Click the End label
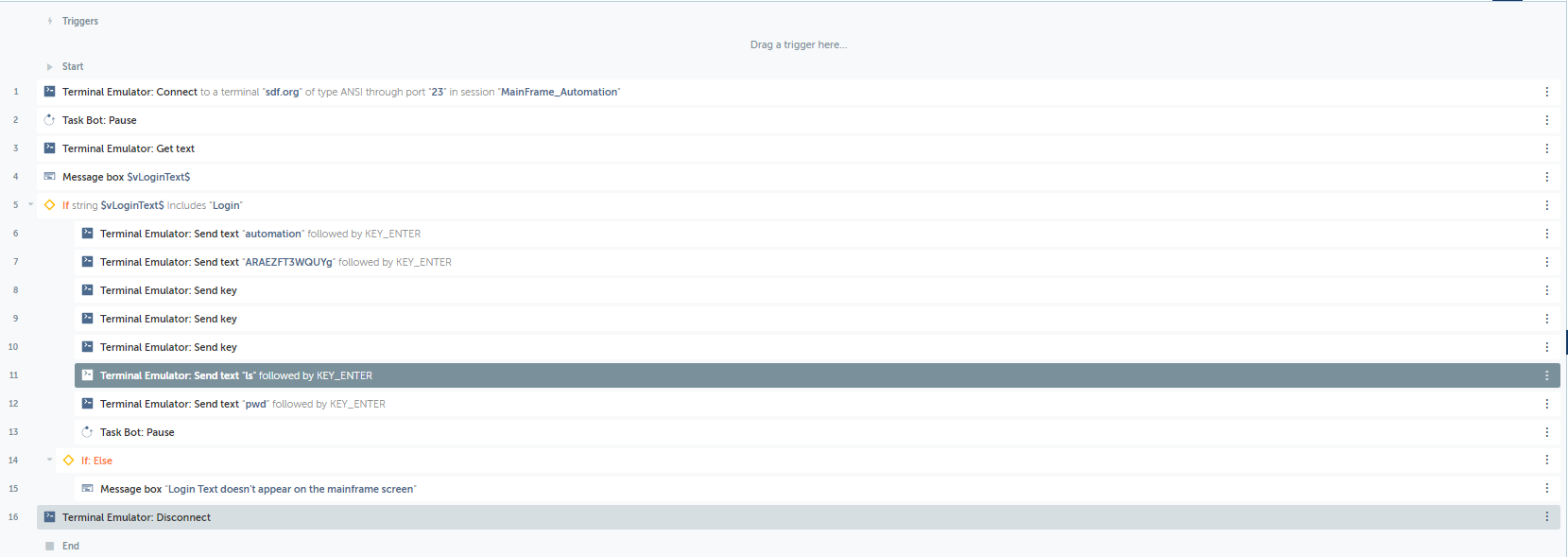The image size is (1568, 557). [71, 546]
